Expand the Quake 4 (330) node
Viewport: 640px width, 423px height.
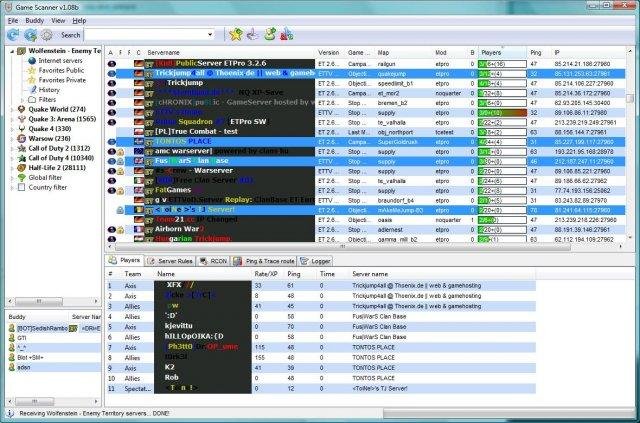pyautogui.click(x=12, y=129)
